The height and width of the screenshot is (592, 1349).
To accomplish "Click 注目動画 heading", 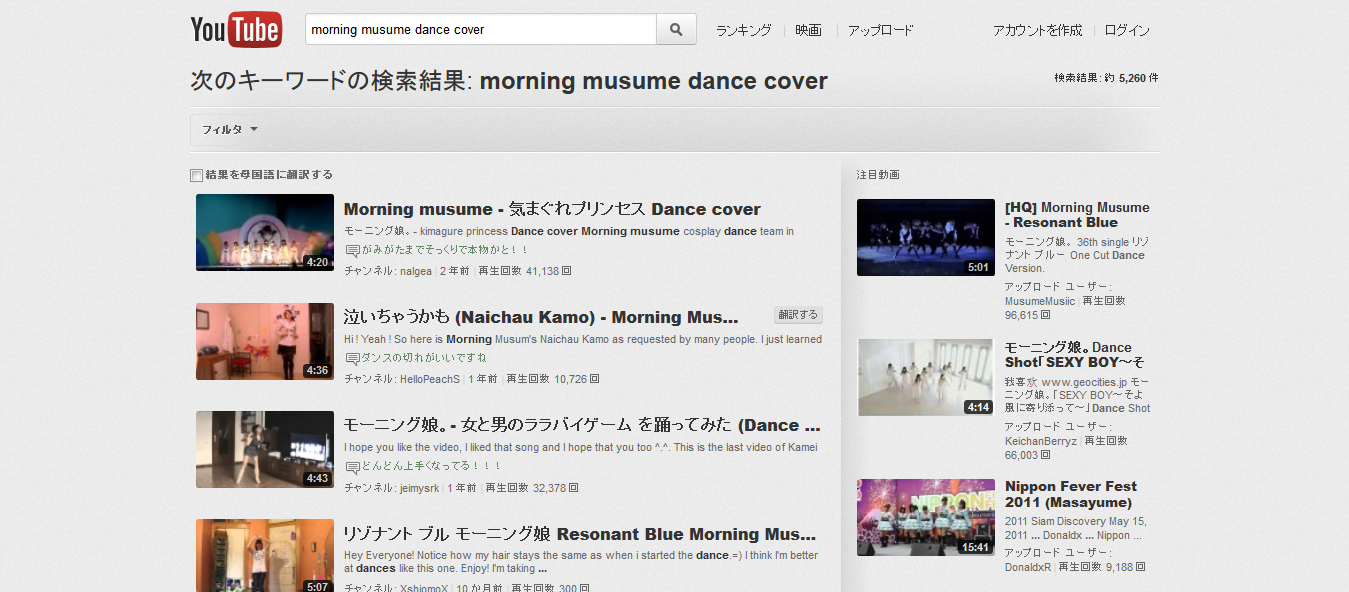I will (878, 175).
